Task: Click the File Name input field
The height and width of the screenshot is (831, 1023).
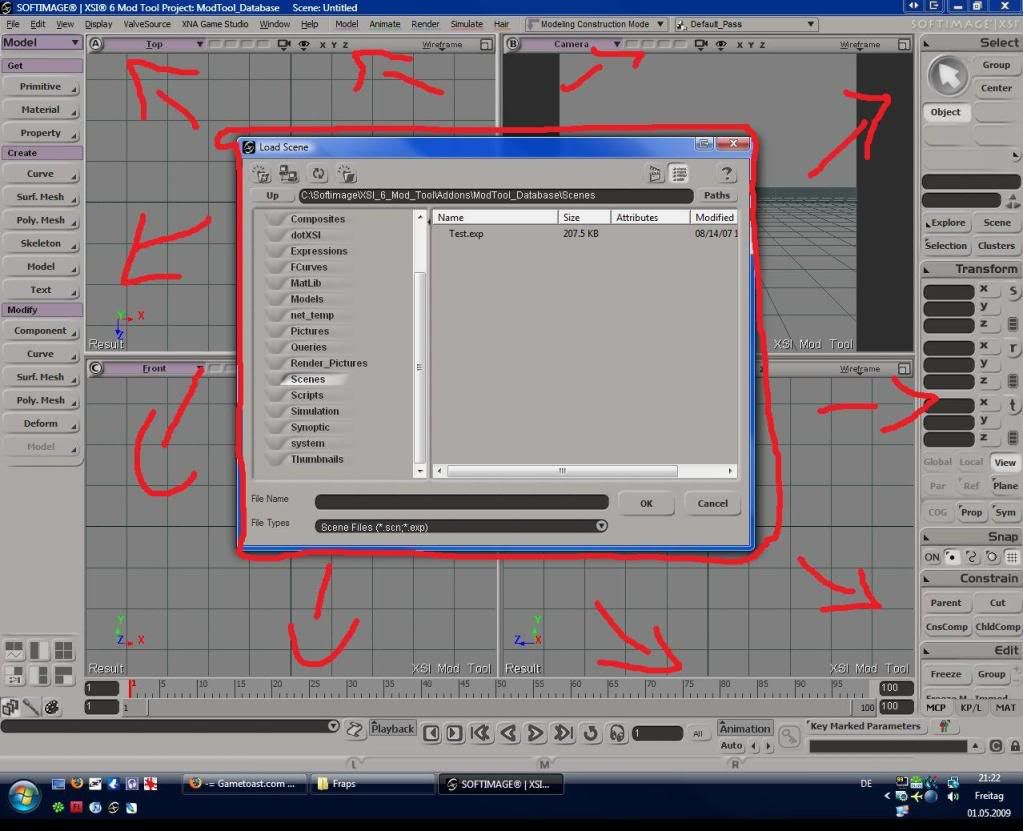Action: click(x=461, y=502)
